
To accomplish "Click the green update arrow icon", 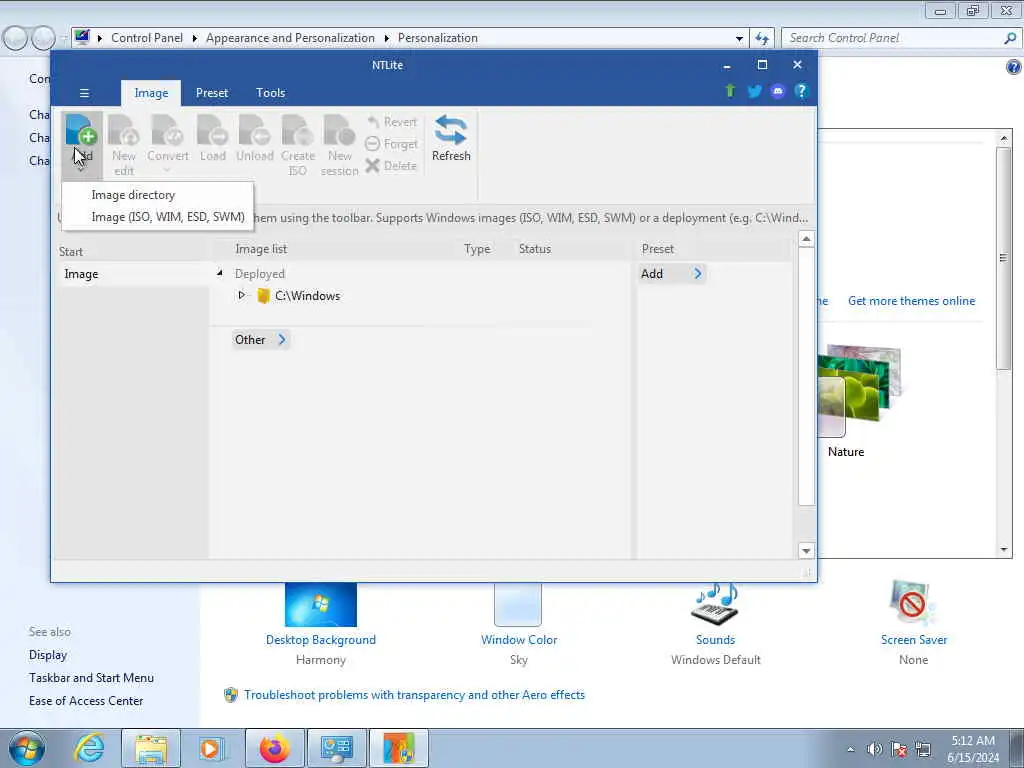I will click(730, 91).
